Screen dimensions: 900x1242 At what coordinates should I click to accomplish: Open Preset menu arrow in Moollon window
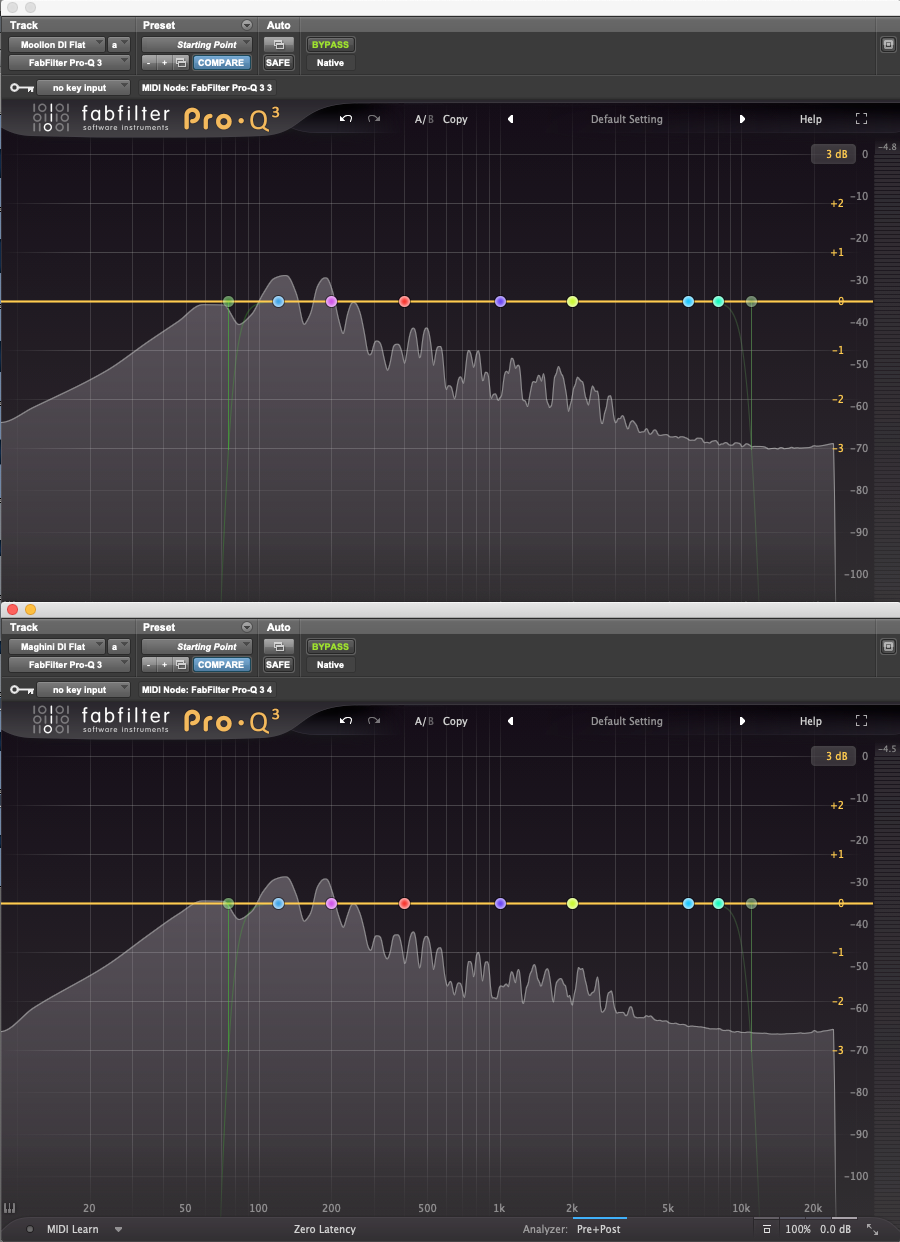point(247,25)
